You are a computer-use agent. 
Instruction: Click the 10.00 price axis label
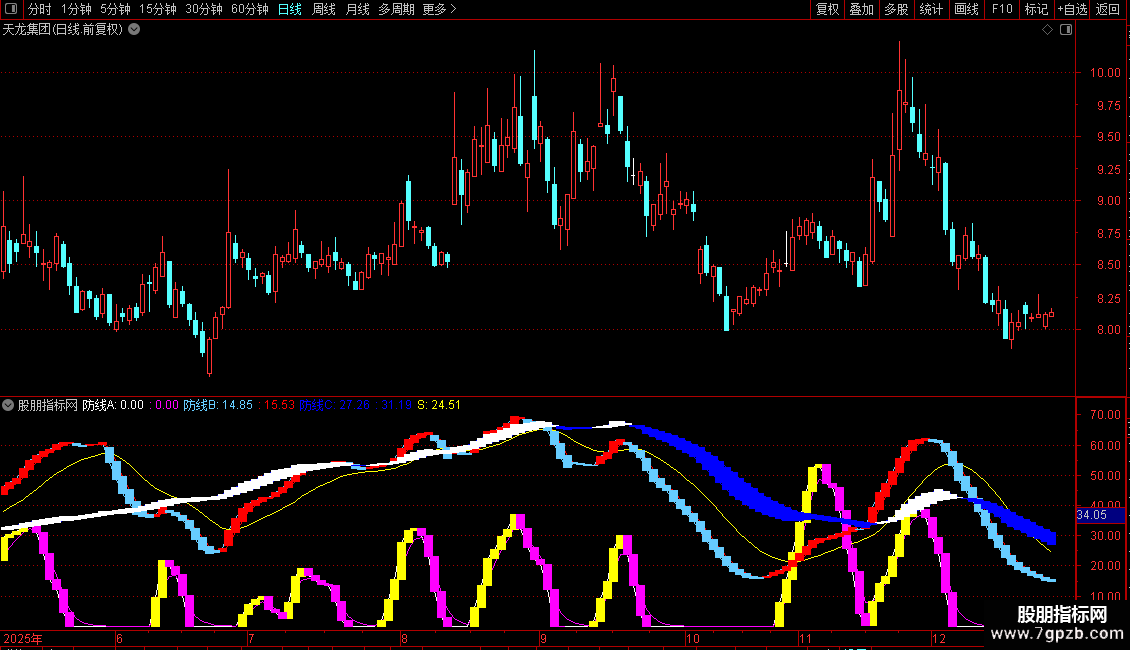point(1105,72)
